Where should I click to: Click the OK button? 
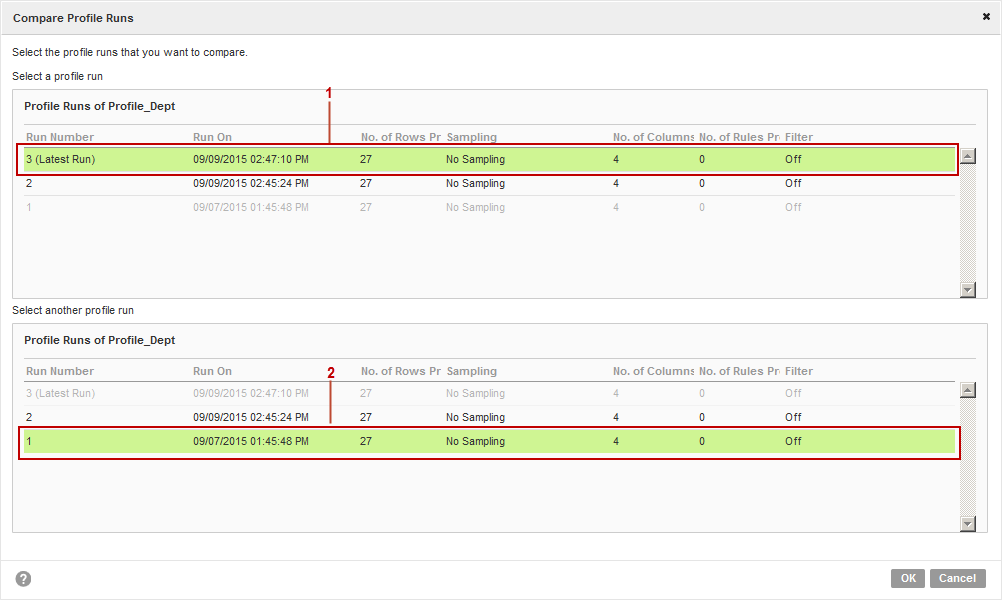coord(907,578)
